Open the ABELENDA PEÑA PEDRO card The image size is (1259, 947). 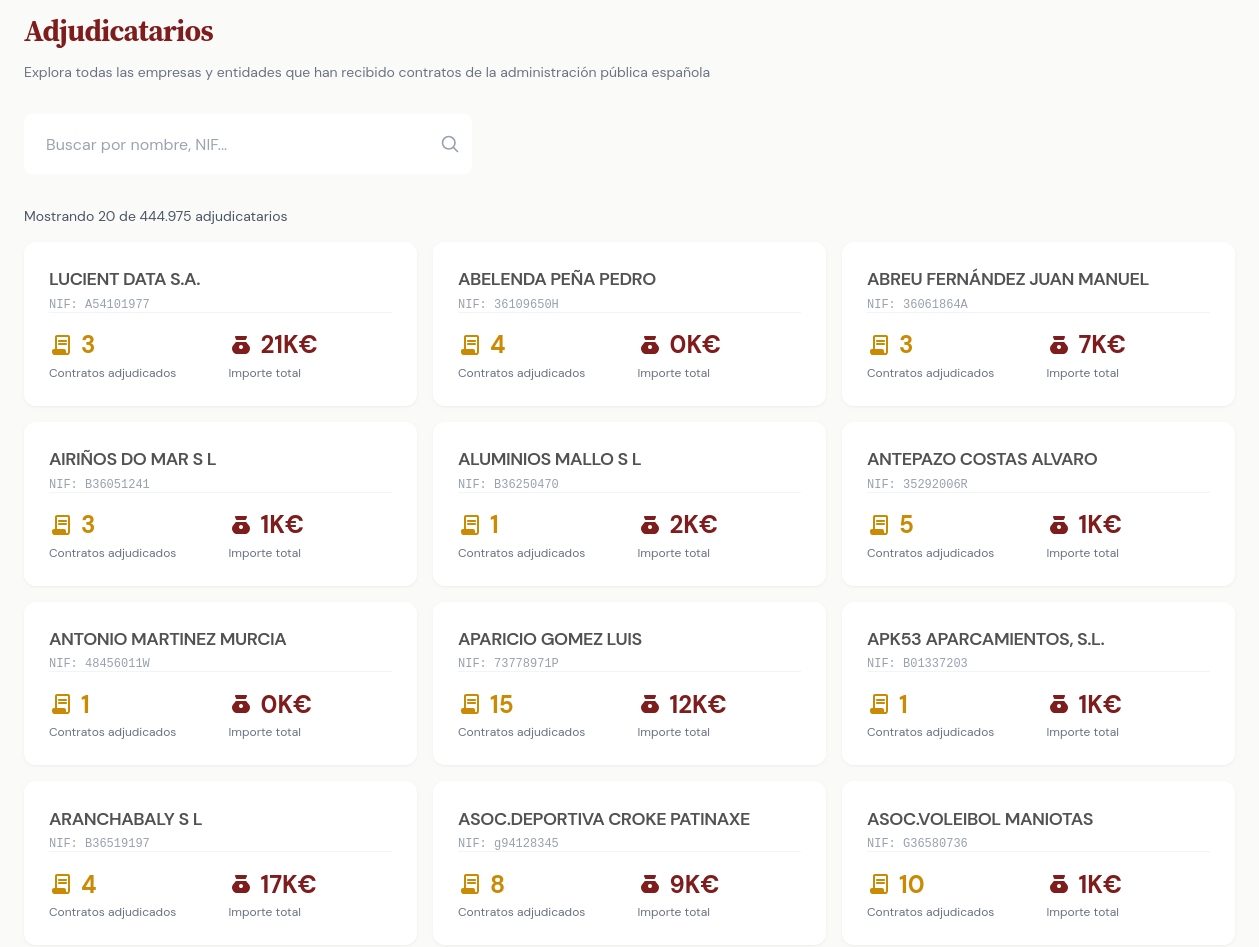coord(556,280)
